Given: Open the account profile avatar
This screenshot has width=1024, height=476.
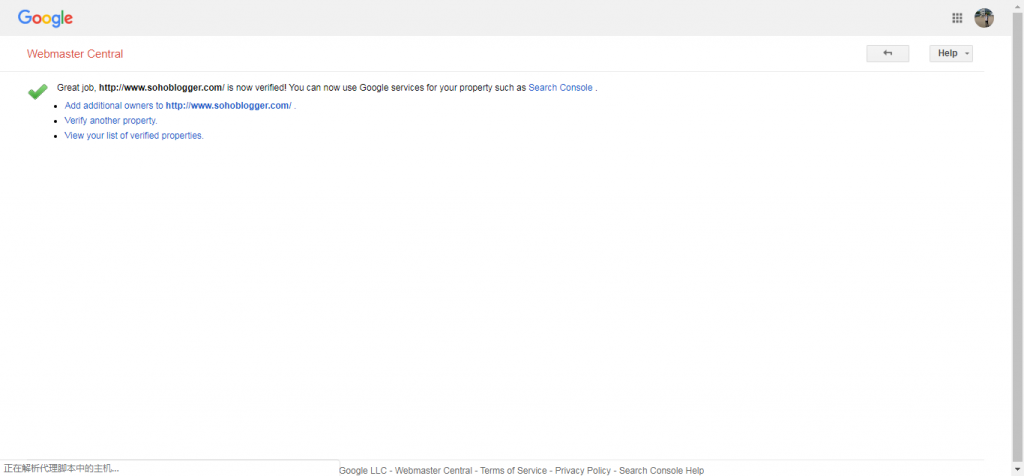Looking at the screenshot, I should click(x=984, y=18).
